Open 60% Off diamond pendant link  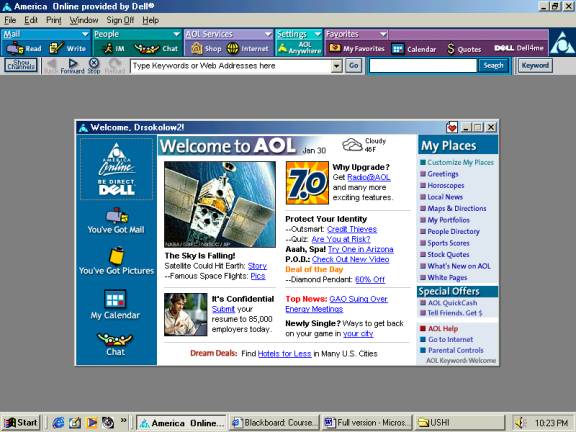pyautogui.click(x=370, y=280)
